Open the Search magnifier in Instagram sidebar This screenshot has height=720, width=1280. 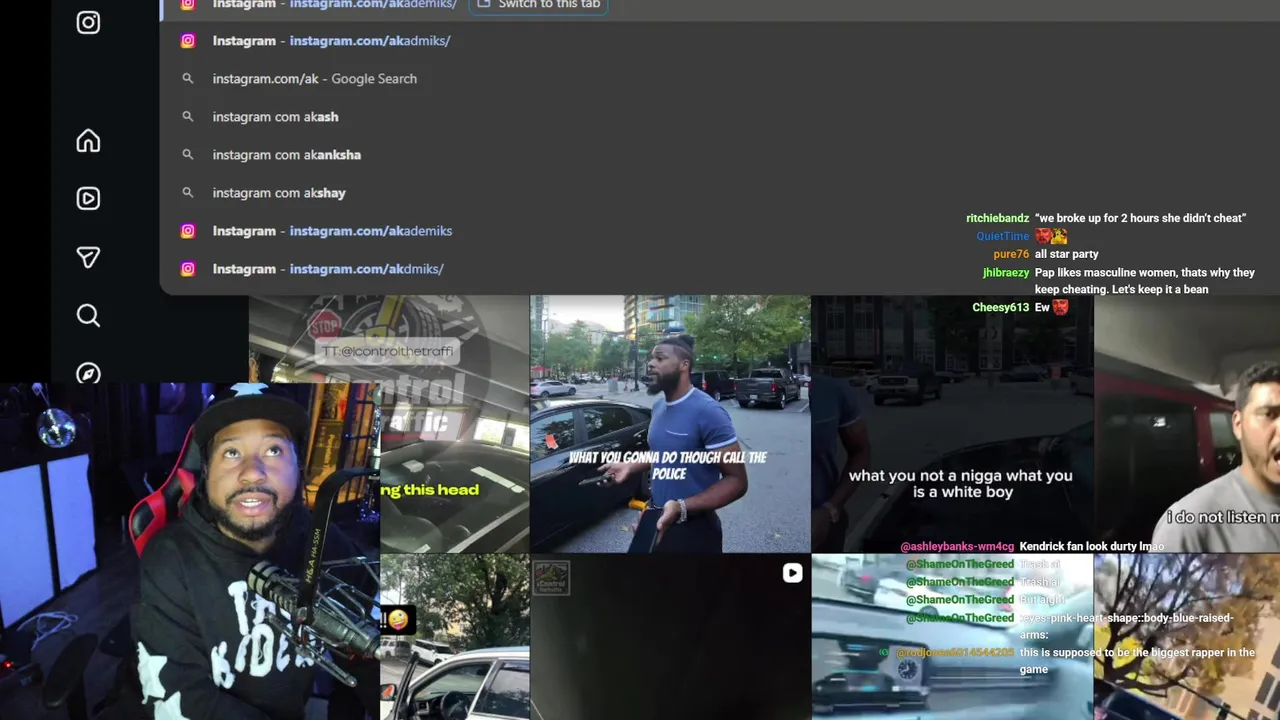pos(88,316)
